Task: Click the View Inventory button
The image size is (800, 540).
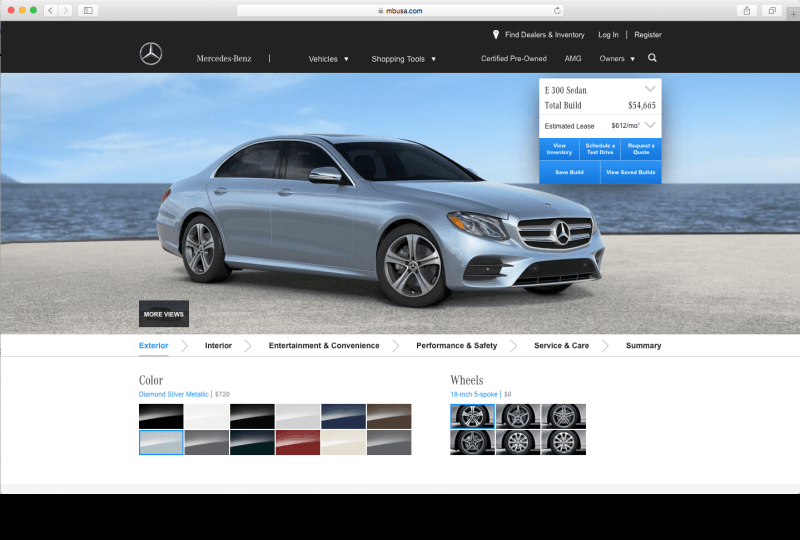Action: tap(559, 149)
